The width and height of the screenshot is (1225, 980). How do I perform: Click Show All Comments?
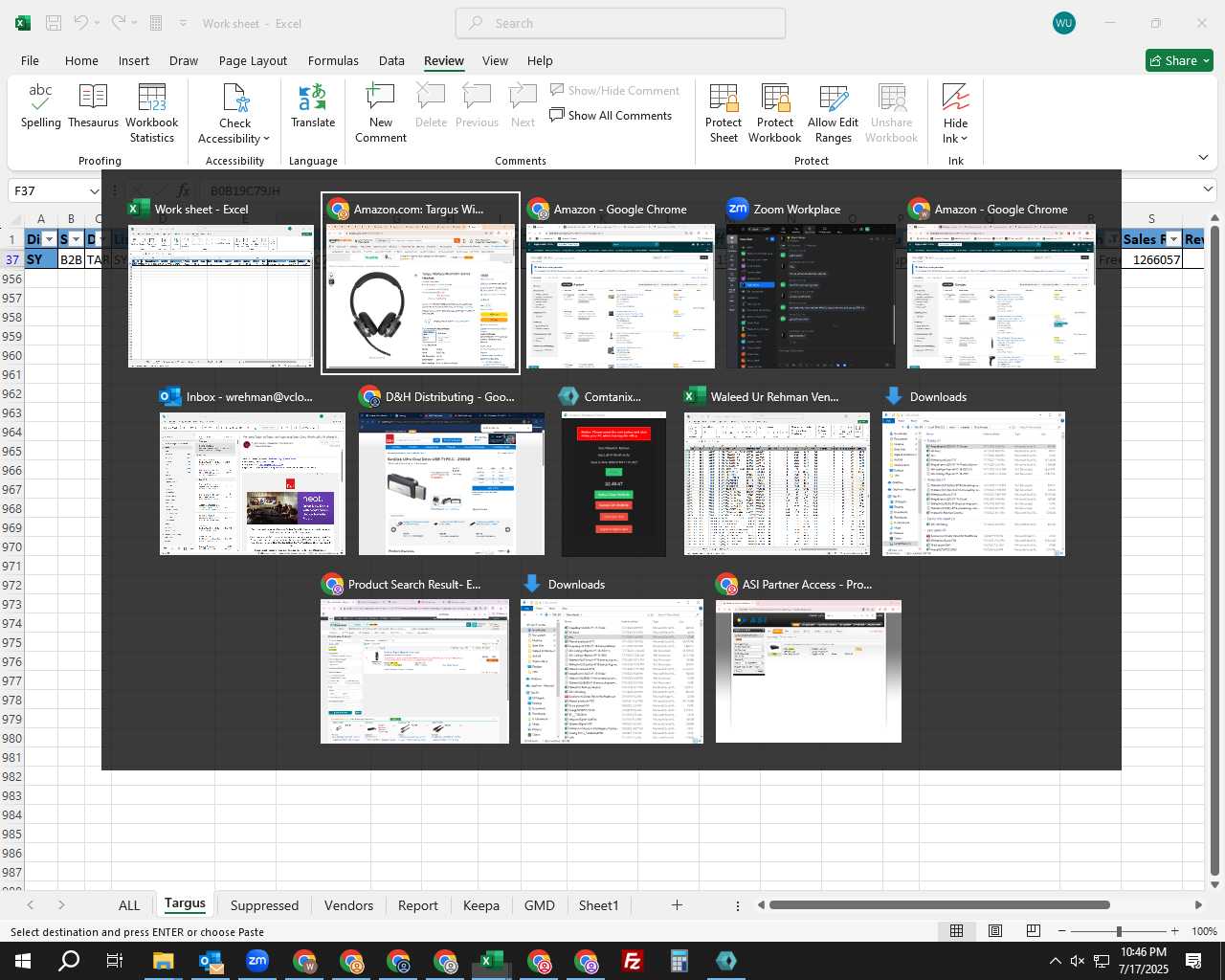click(x=611, y=116)
